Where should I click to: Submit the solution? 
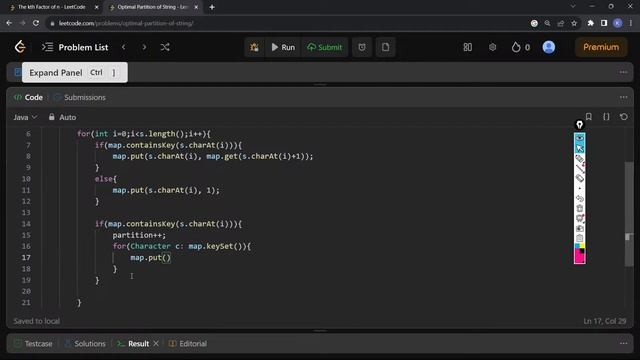pyautogui.click(x=324, y=47)
